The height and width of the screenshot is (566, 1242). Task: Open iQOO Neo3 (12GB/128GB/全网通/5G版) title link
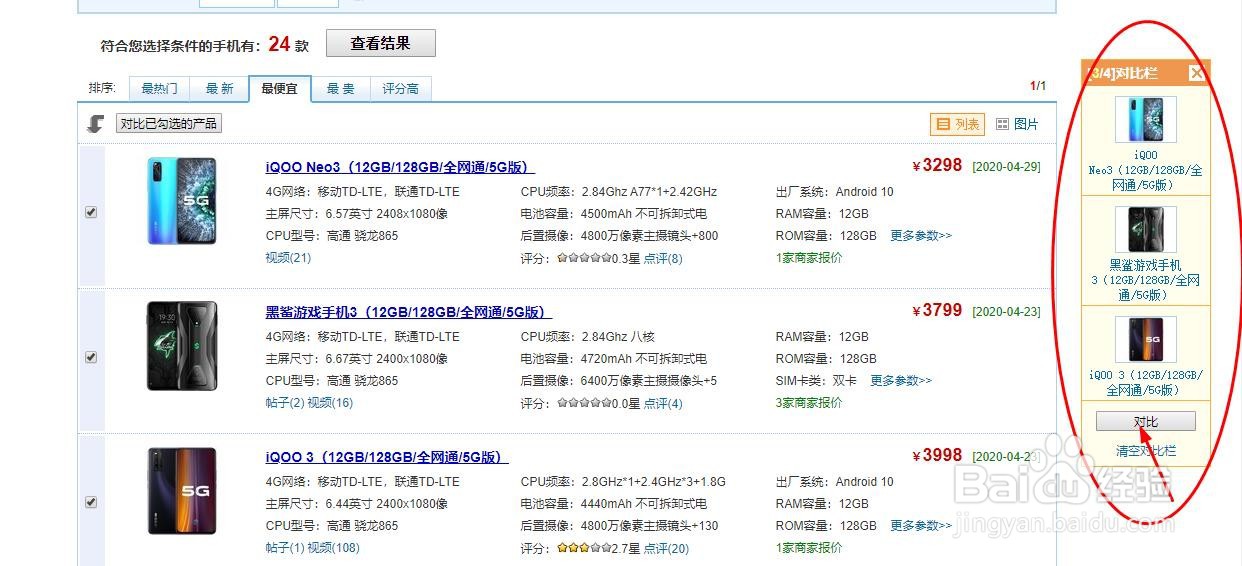400,167
